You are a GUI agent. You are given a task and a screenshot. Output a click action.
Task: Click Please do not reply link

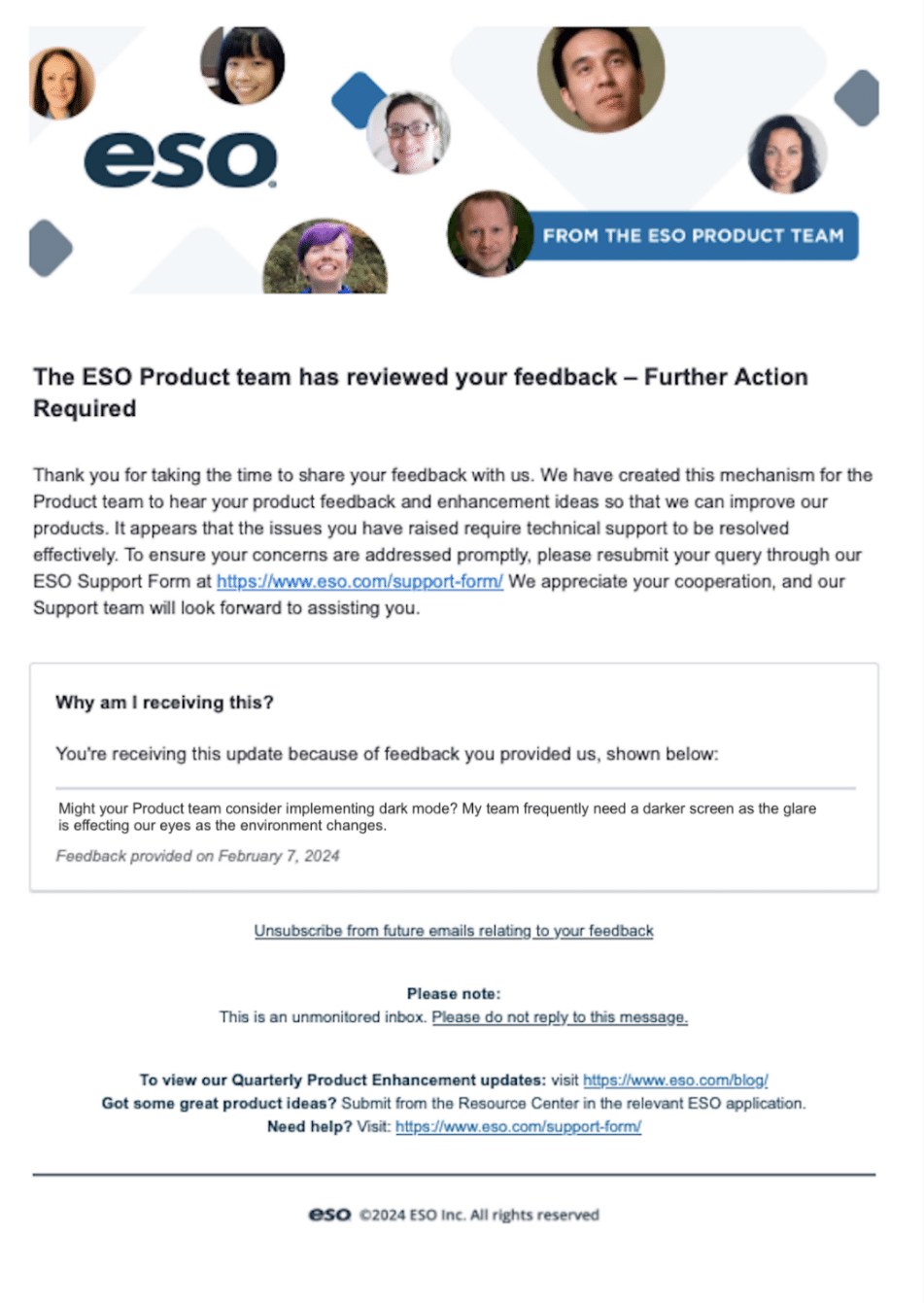(x=560, y=1017)
